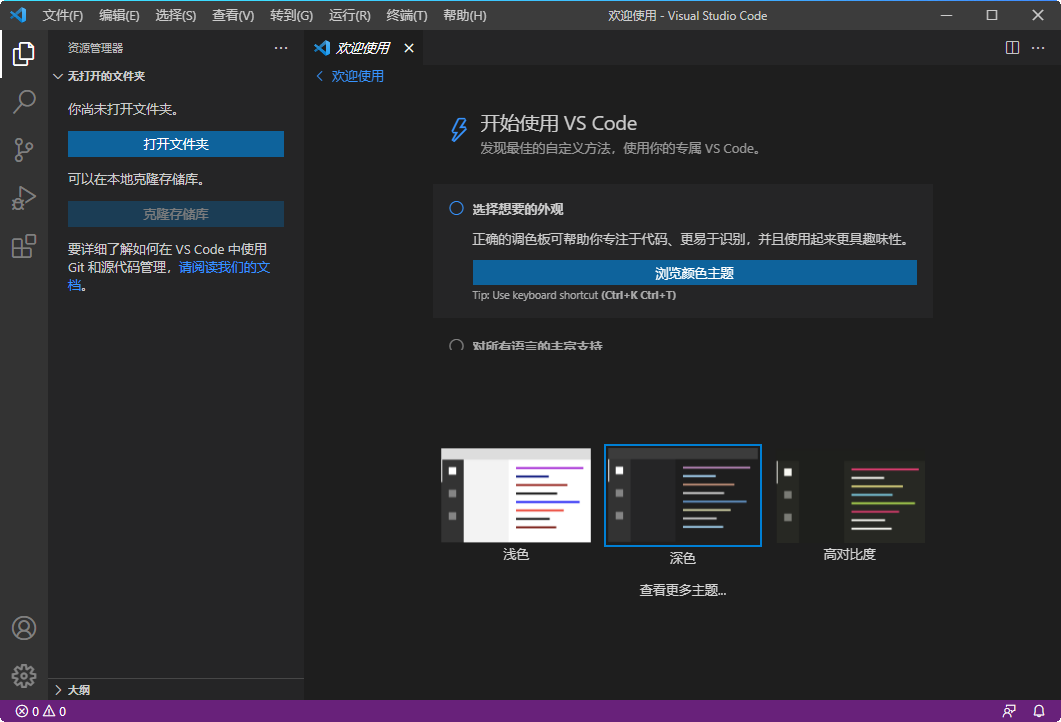Screen dimensions: 1061x722
Task: Show errors and warnings in status bar
Action: (x=41, y=711)
